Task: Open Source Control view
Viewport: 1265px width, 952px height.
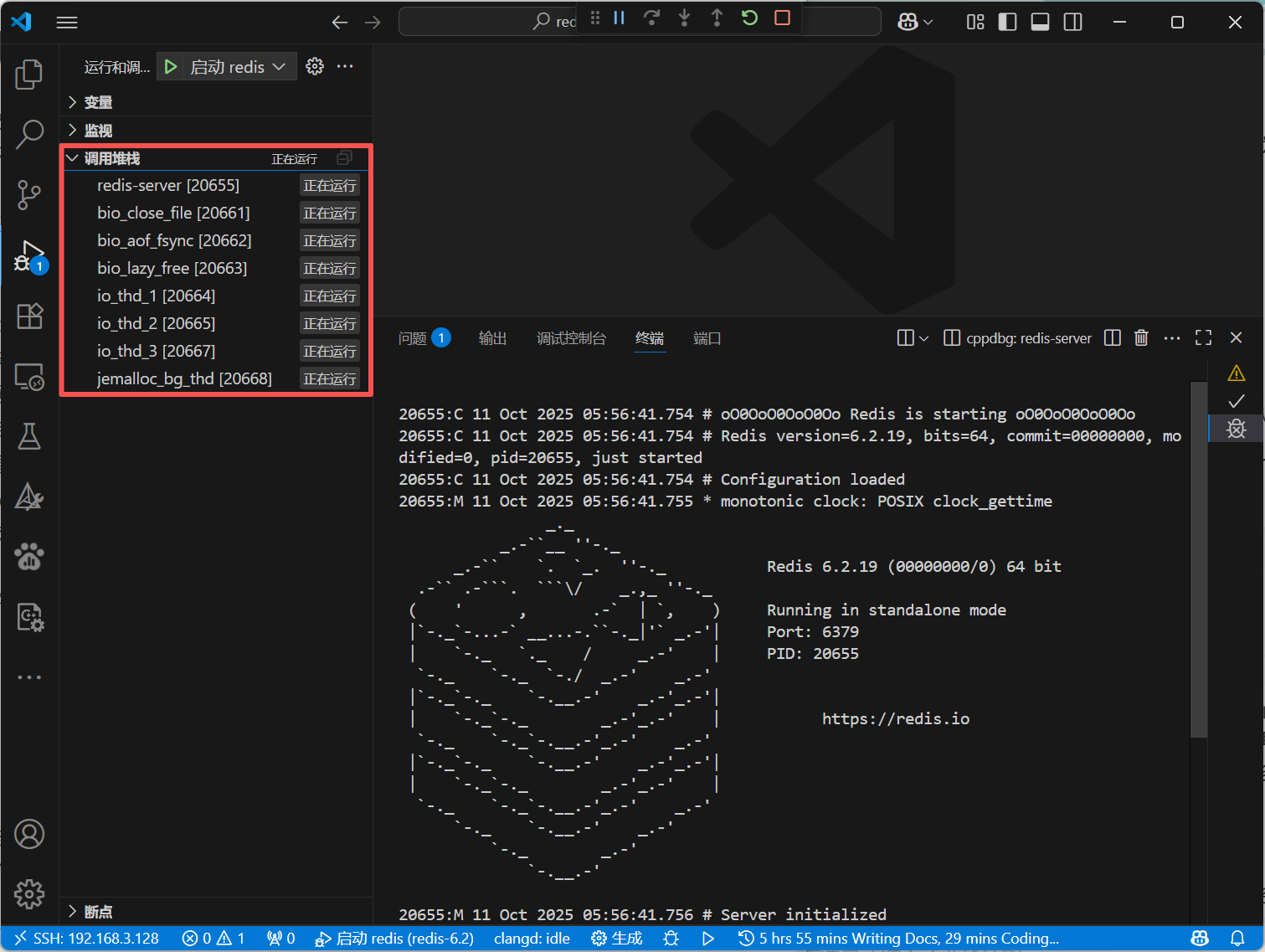Action: point(29,194)
